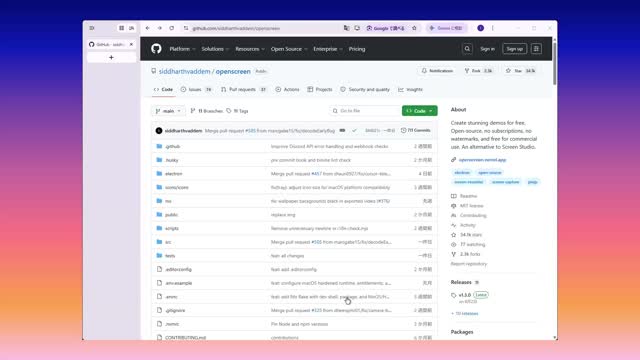Open the Notifications bell button
This screenshot has height=360, width=640.
point(437,71)
